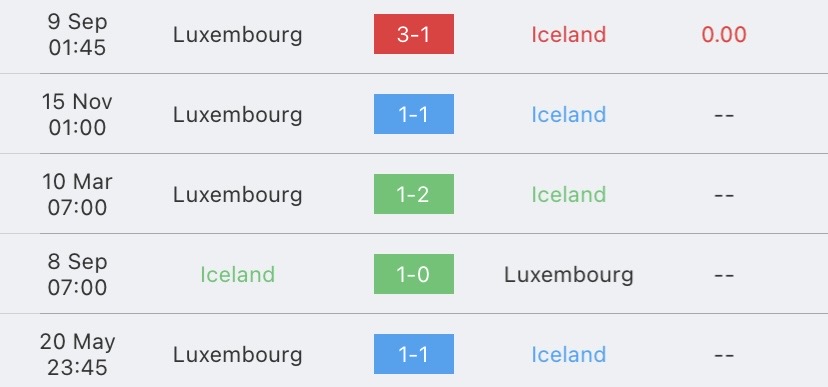The width and height of the screenshot is (828, 387).
Task: Select the green 1-0 score badge
Action: click(x=413, y=274)
